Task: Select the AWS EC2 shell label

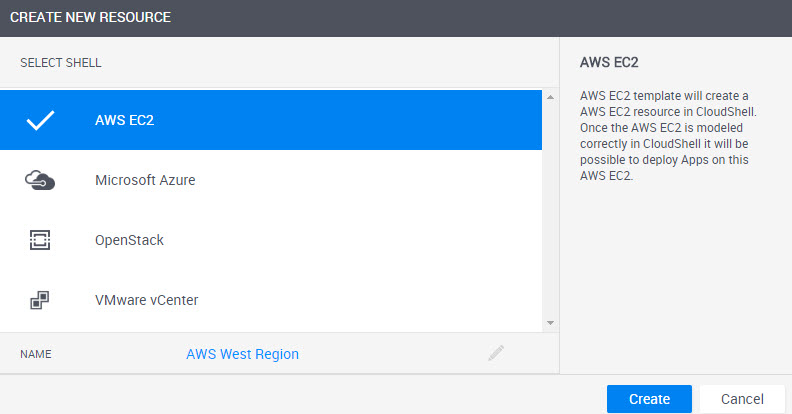Action: point(124,120)
